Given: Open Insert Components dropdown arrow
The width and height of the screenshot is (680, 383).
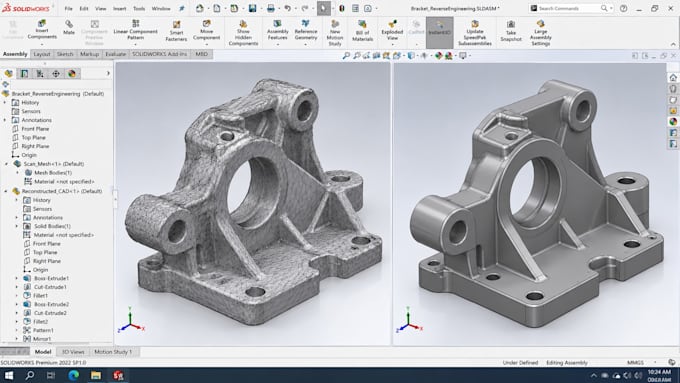Looking at the screenshot, I should [x=42, y=44].
